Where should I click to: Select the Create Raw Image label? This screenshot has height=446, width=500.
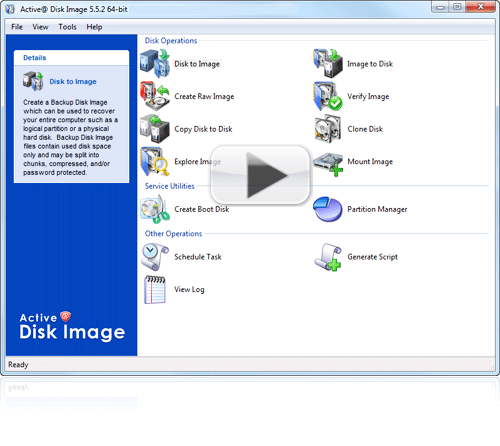point(204,96)
